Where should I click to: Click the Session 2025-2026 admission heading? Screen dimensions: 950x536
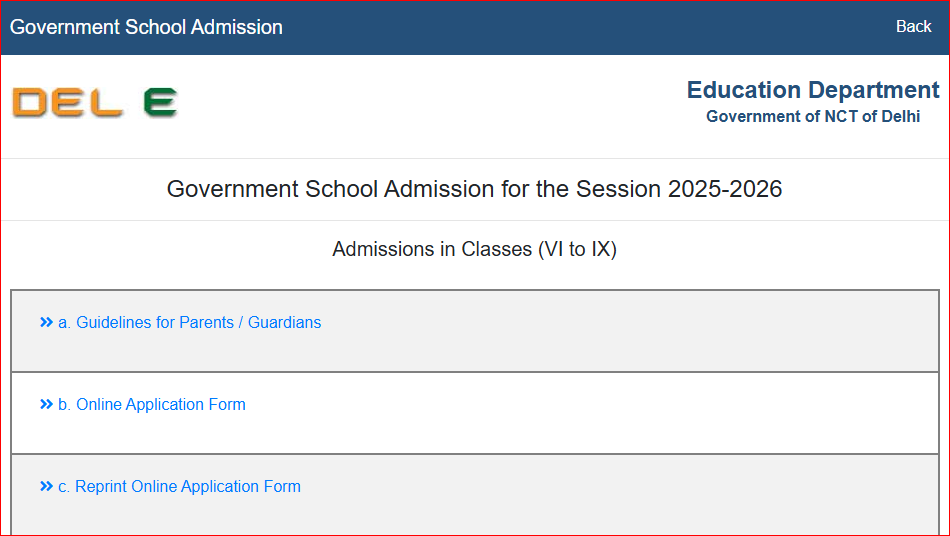[x=474, y=189]
